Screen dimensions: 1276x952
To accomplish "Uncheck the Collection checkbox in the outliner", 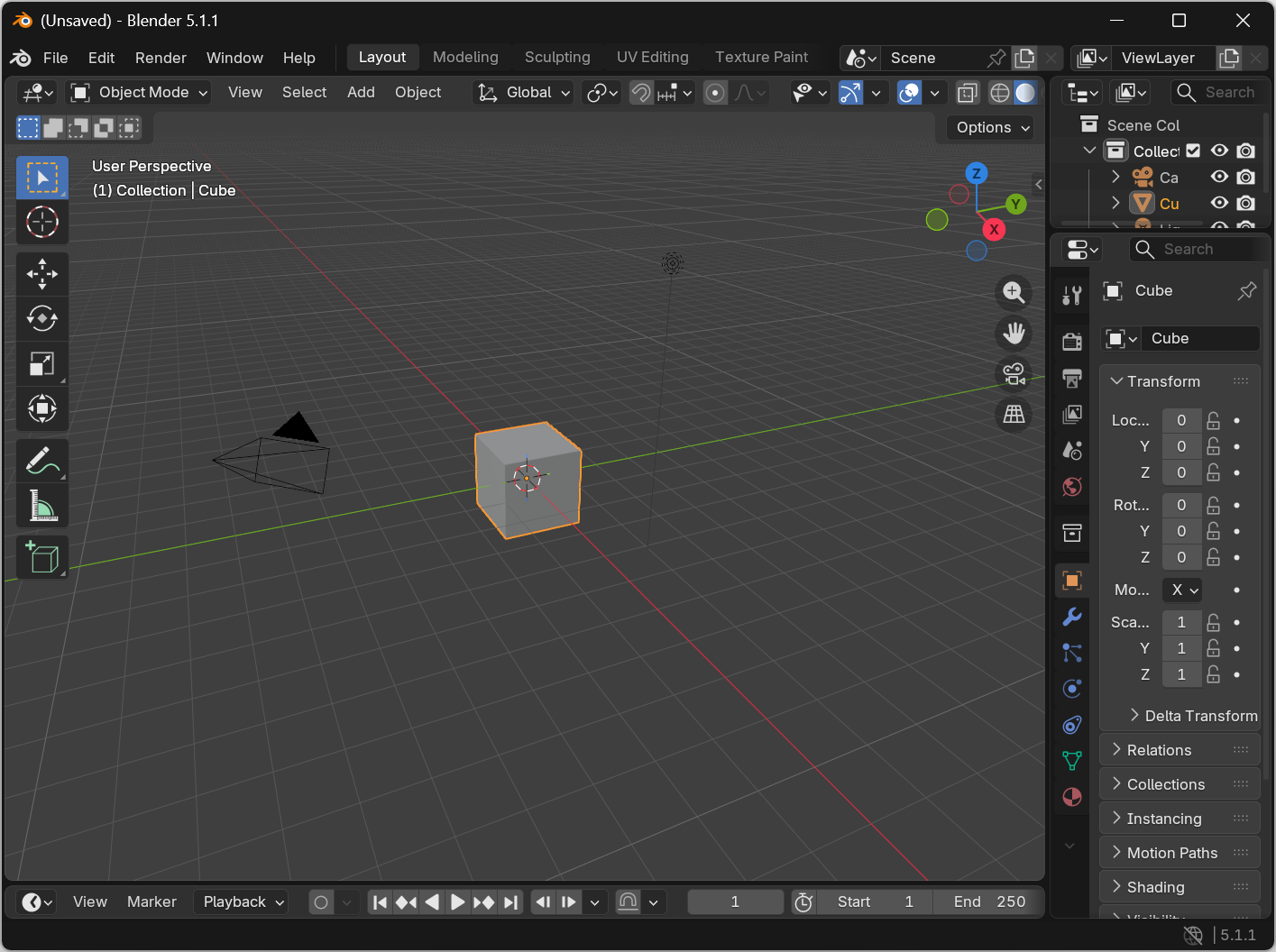I will tap(1192, 151).
